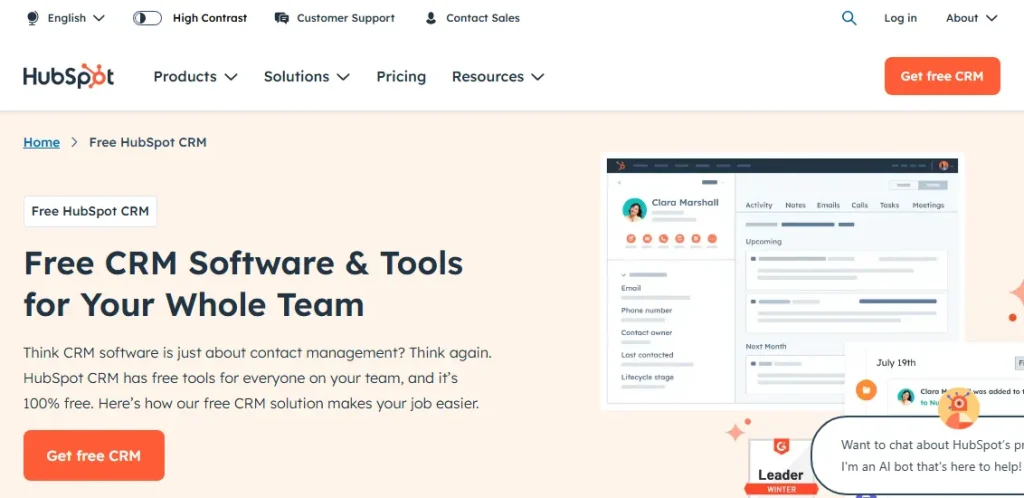1024x498 pixels.
Task: Click the header Get free CRM button
Action: 942,76
